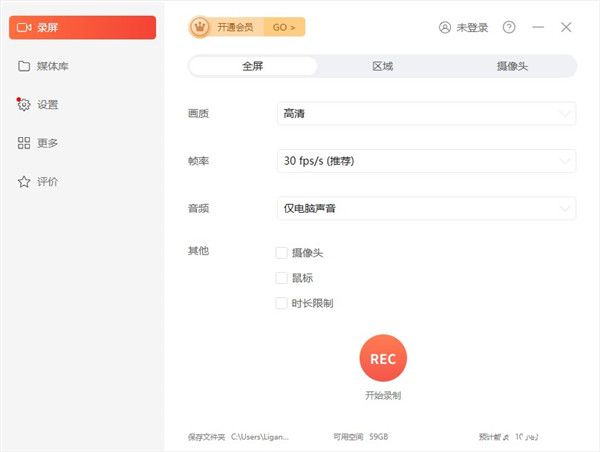600x452 pixels.
Task: Expand the 音频 audio source dropdown
Action: (x=426, y=209)
